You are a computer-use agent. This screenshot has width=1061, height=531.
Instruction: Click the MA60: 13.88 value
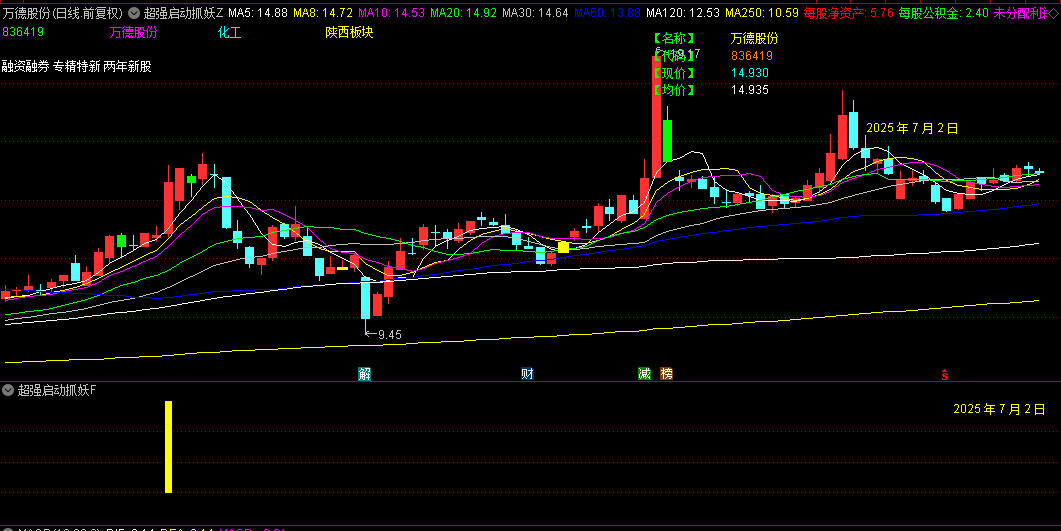(x=607, y=13)
